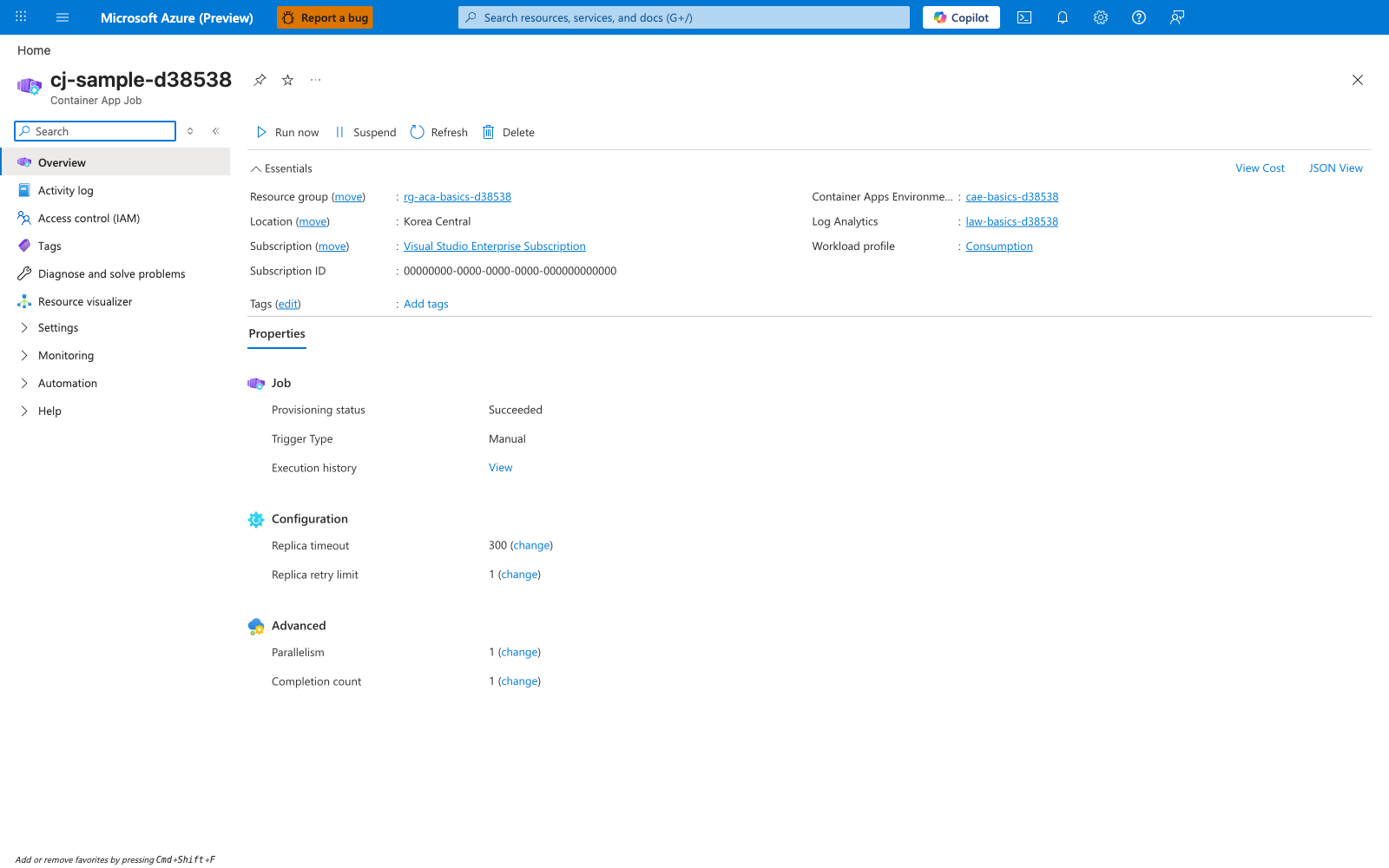
Task: Collapse the Essentials section
Action: click(281, 168)
